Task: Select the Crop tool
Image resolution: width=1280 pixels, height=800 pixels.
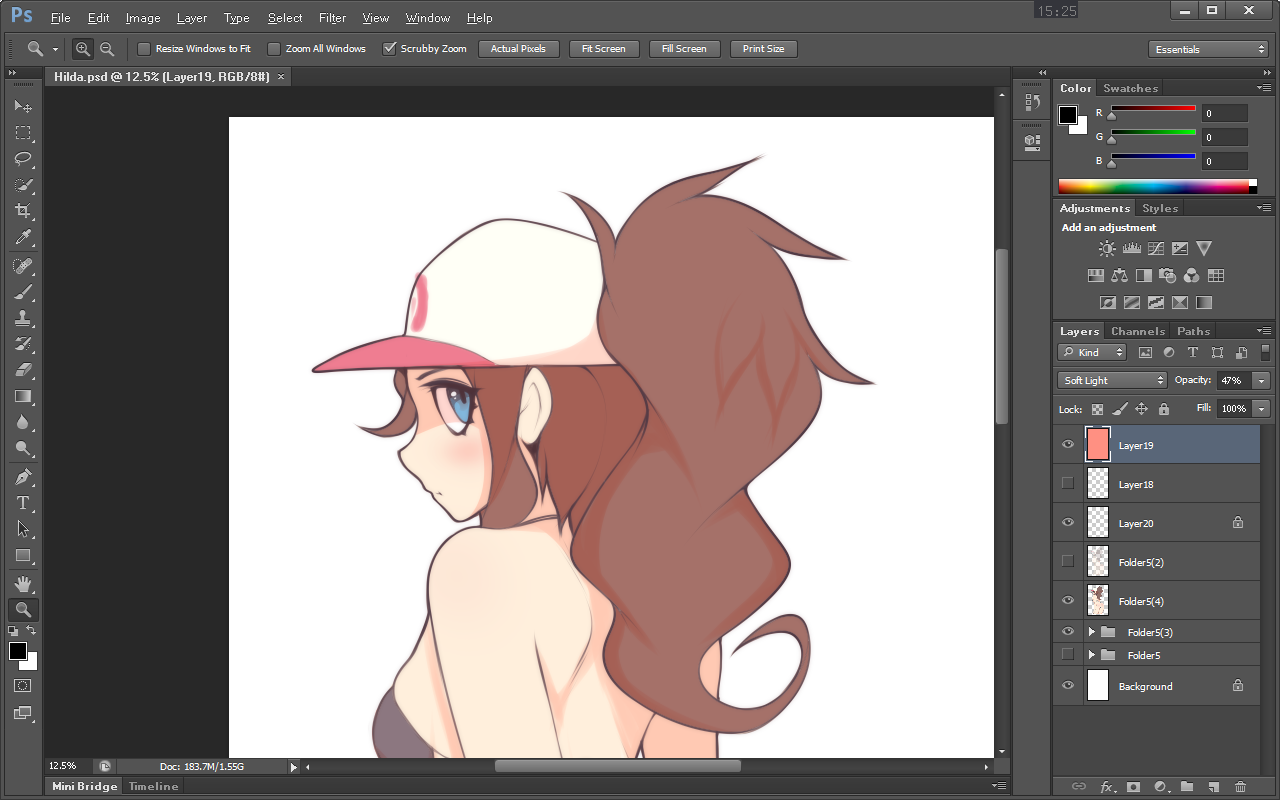Action: point(22,211)
